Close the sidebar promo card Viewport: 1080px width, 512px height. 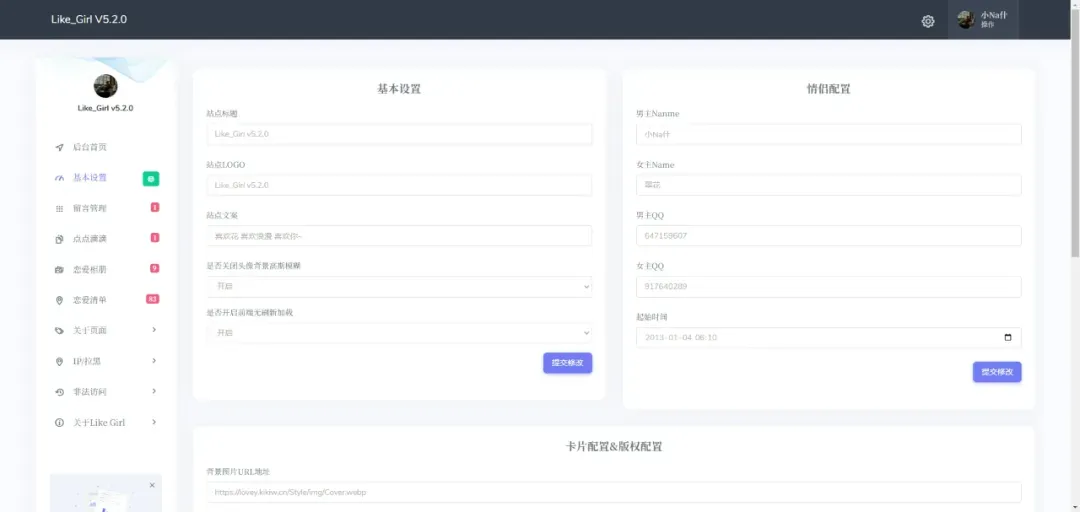pyautogui.click(x=152, y=485)
